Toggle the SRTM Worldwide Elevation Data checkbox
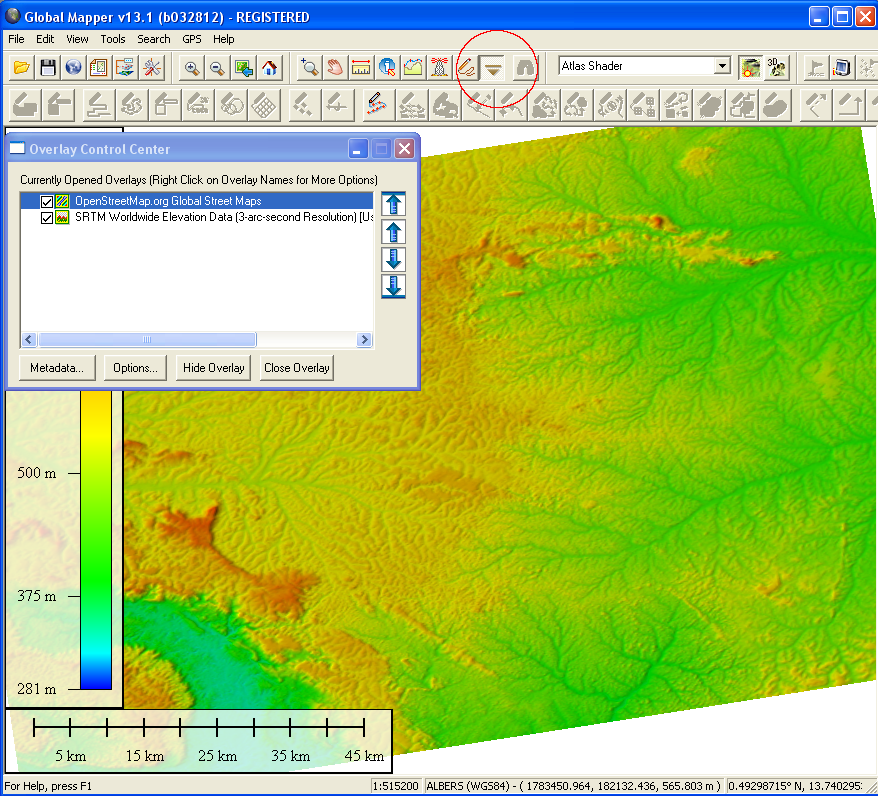 click(x=46, y=218)
